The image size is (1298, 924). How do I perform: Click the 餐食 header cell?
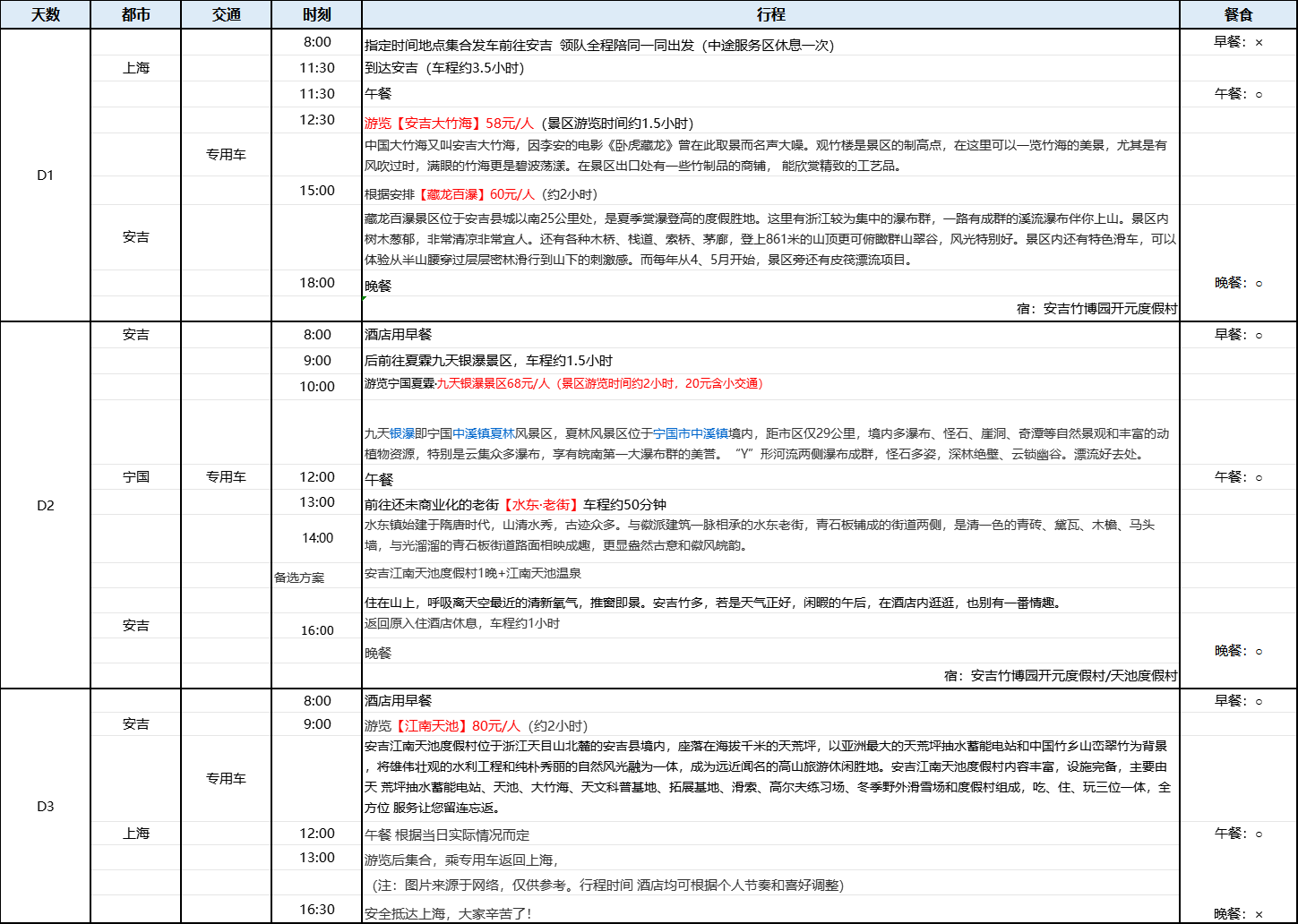[x=1238, y=15]
